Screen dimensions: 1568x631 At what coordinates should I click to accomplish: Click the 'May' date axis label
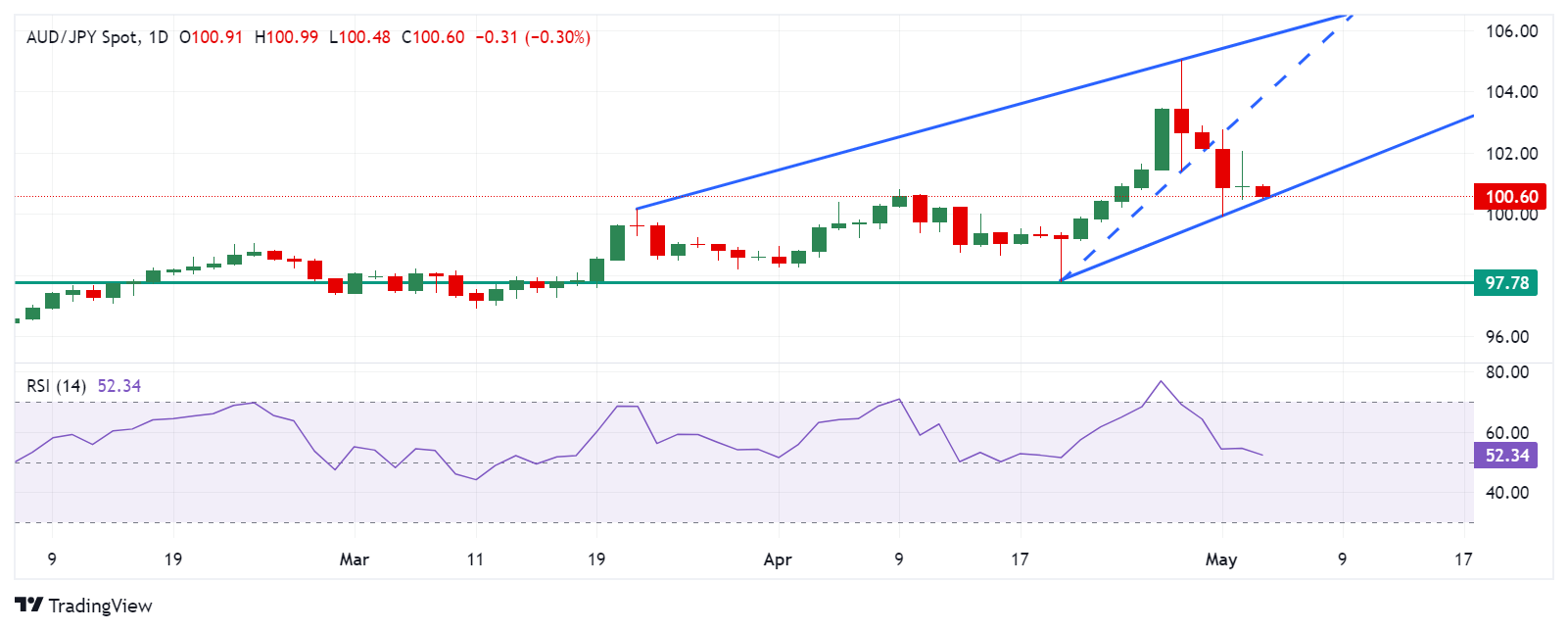pos(1220,559)
